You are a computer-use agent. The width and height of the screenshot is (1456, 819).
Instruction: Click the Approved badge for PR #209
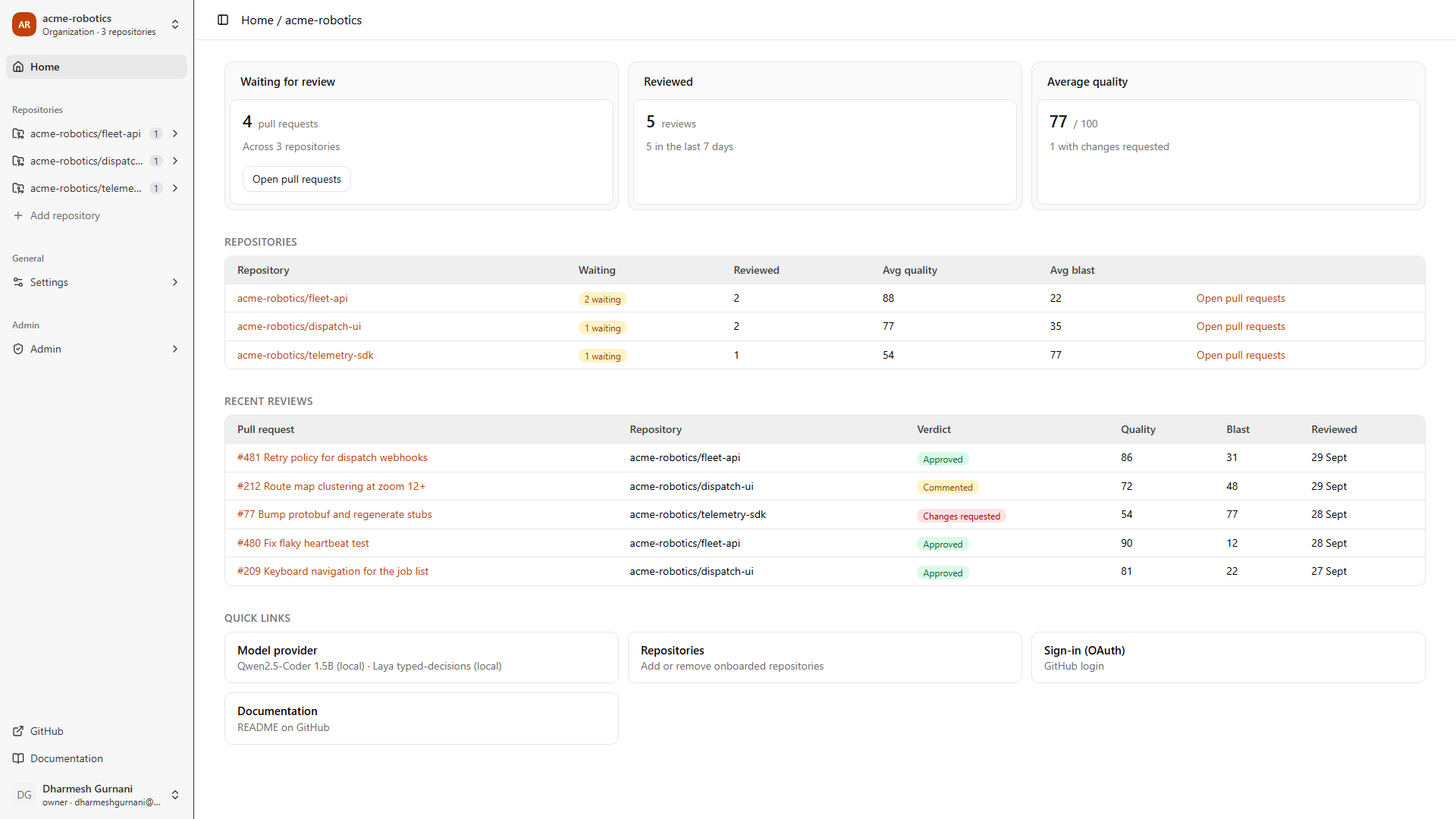pyautogui.click(x=943, y=573)
